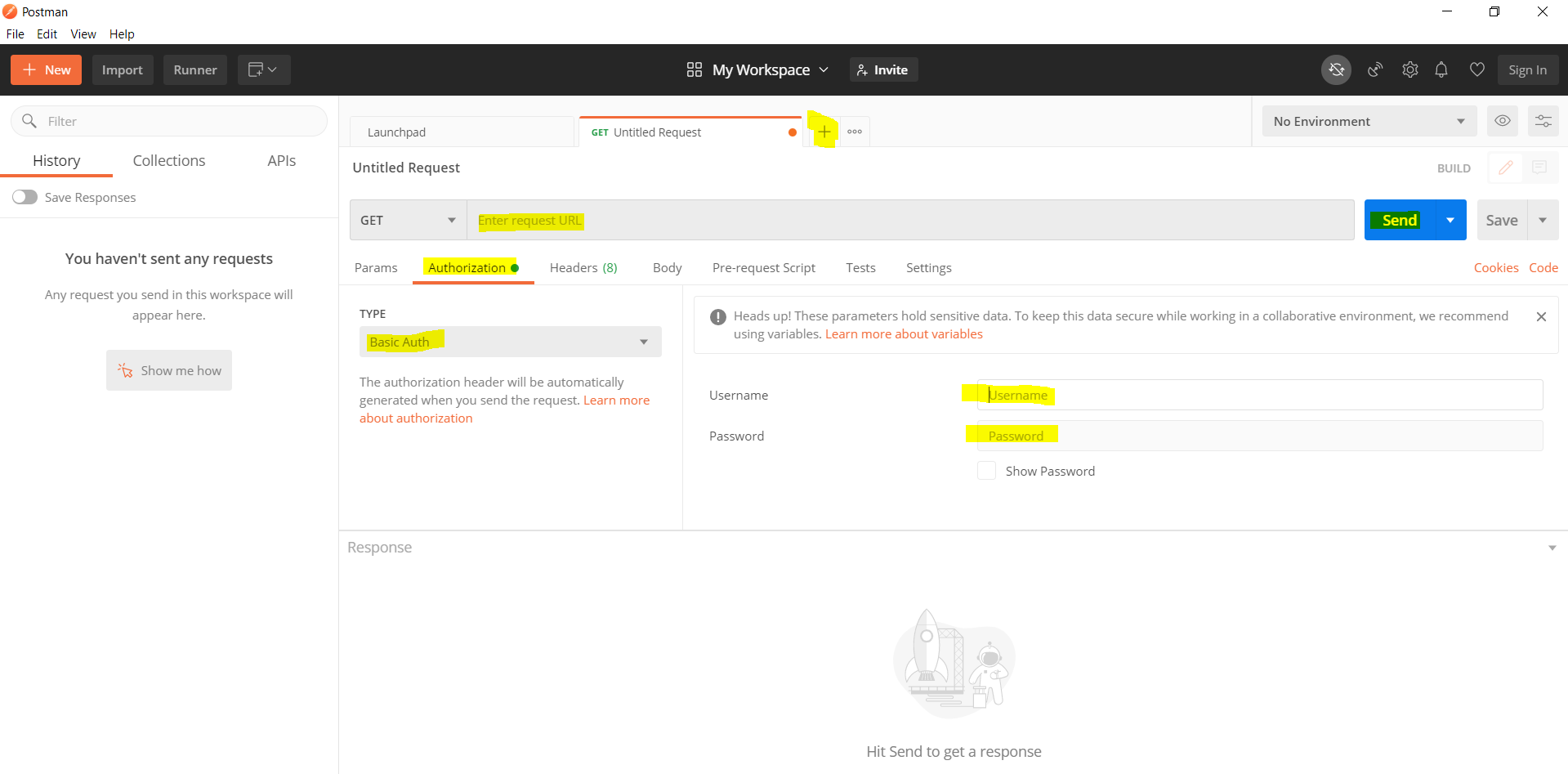Click the Runner button
This screenshot has height=774, width=1568.
pyautogui.click(x=195, y=69)
